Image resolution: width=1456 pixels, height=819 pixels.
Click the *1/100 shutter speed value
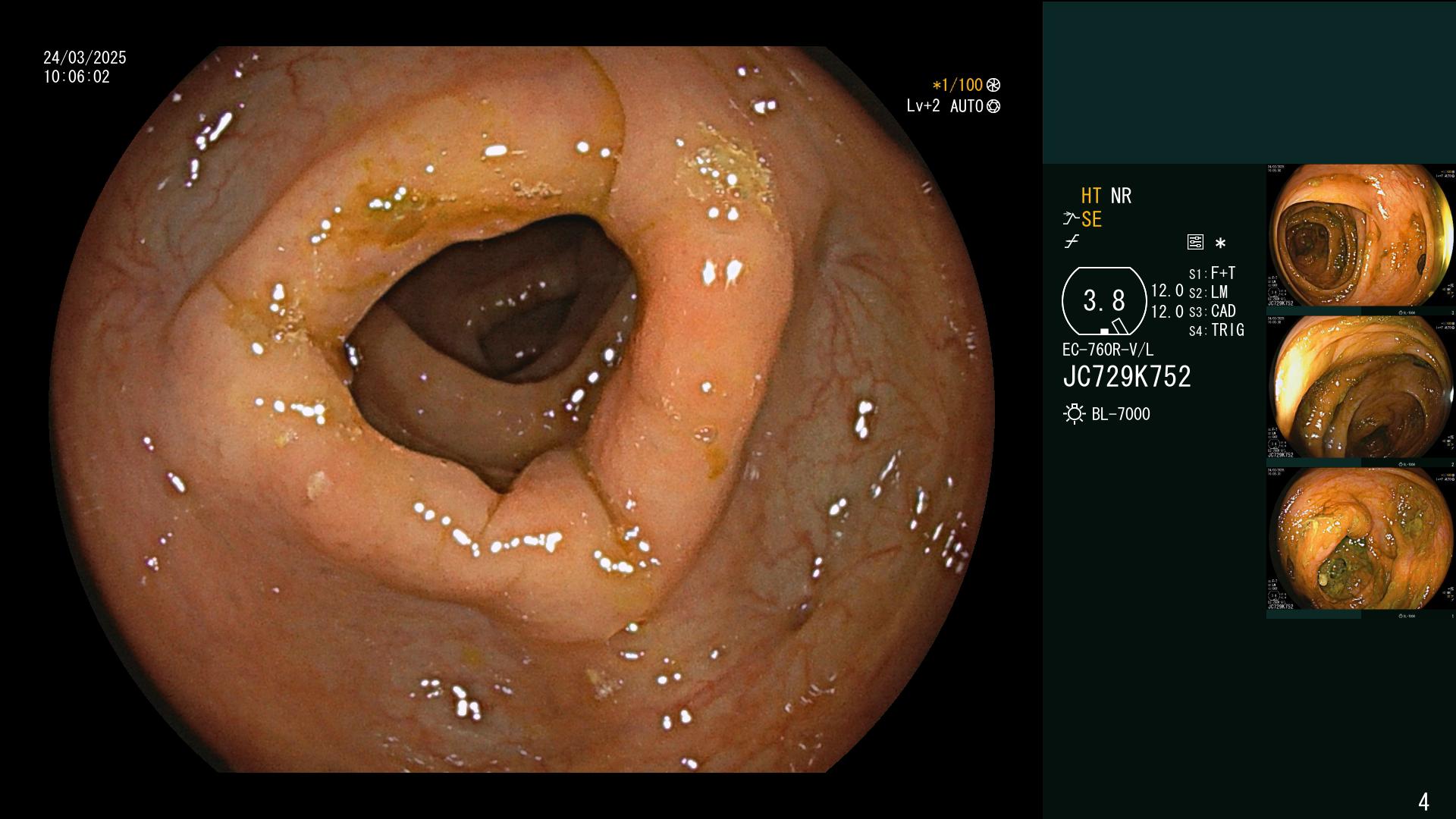957,85
